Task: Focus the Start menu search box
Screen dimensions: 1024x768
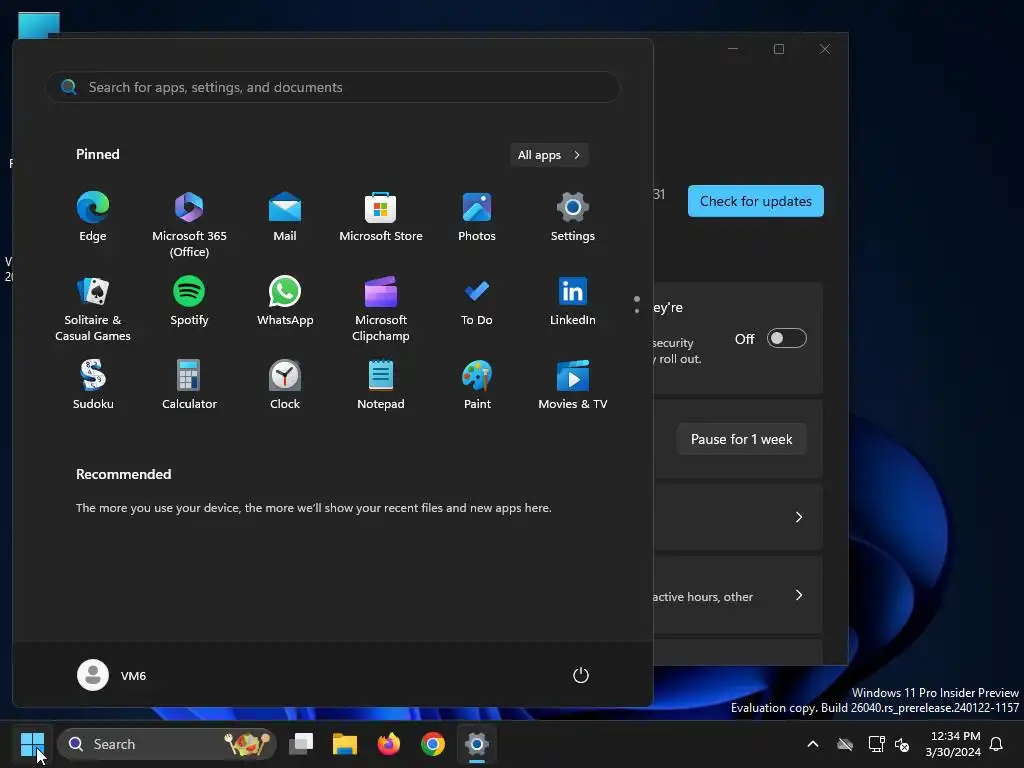Action: [333, 87]
